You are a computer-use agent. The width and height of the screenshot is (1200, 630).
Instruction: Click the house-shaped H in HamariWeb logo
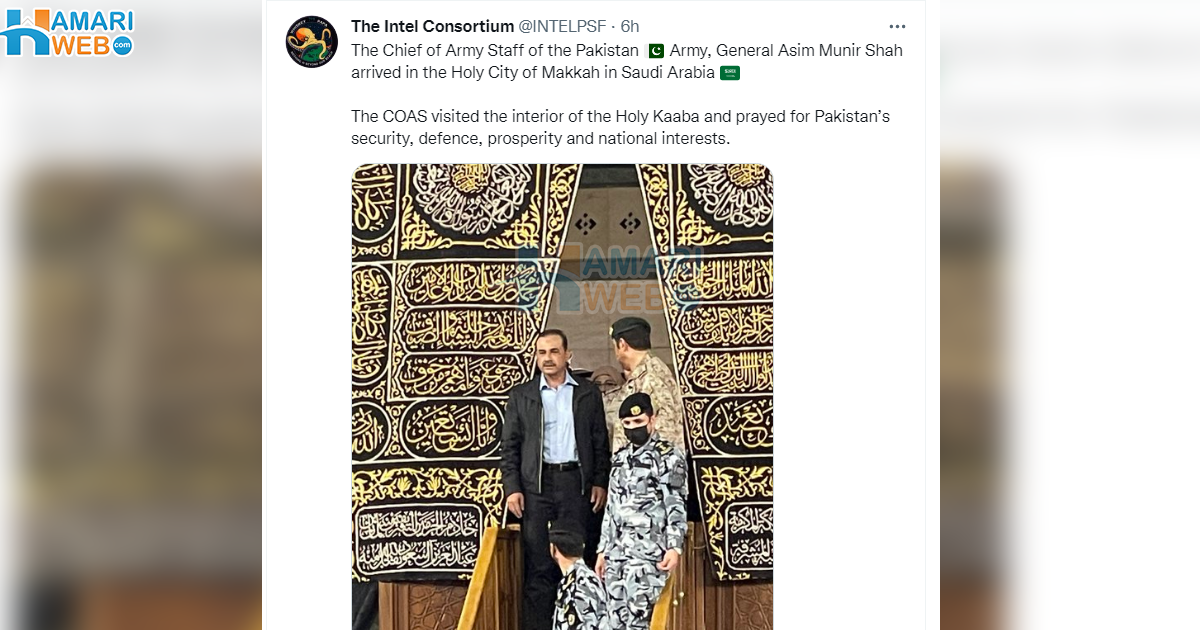click(x=24, y=35)
